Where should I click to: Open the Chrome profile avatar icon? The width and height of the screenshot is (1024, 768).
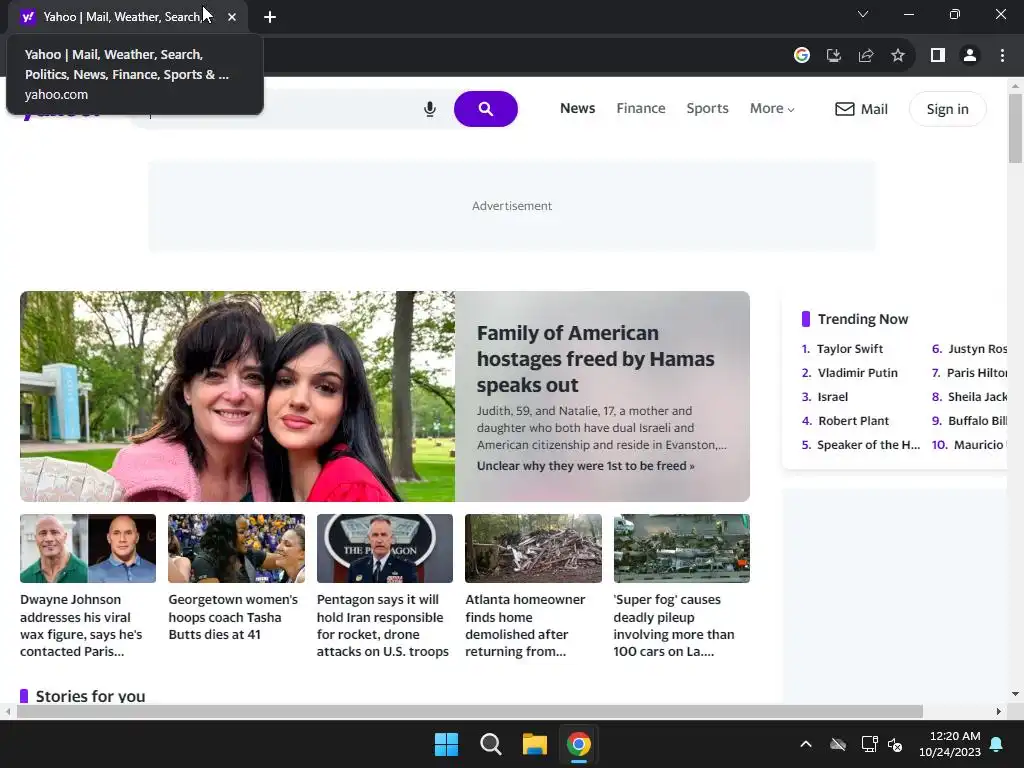pyautogui.click(x=970, y=56)
